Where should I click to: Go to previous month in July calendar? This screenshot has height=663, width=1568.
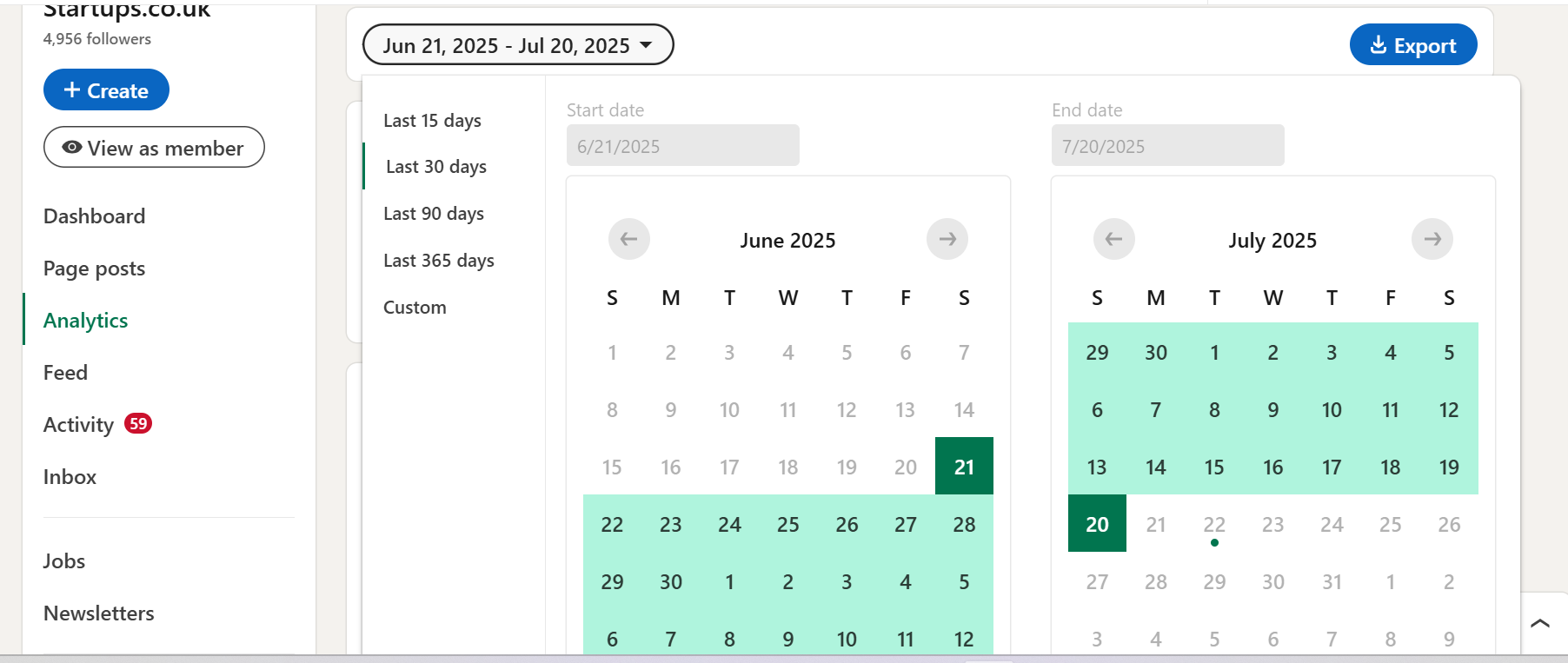pyautogui.click(x=1113, y=239)
